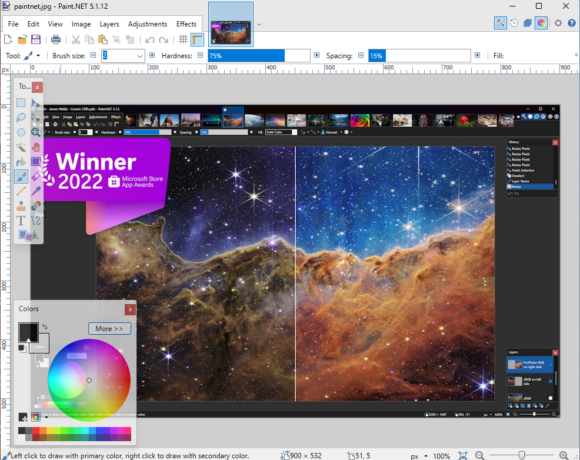The image size is (580, 460).
Task: Expand the image list chevron
Action: tap(259, 24)
